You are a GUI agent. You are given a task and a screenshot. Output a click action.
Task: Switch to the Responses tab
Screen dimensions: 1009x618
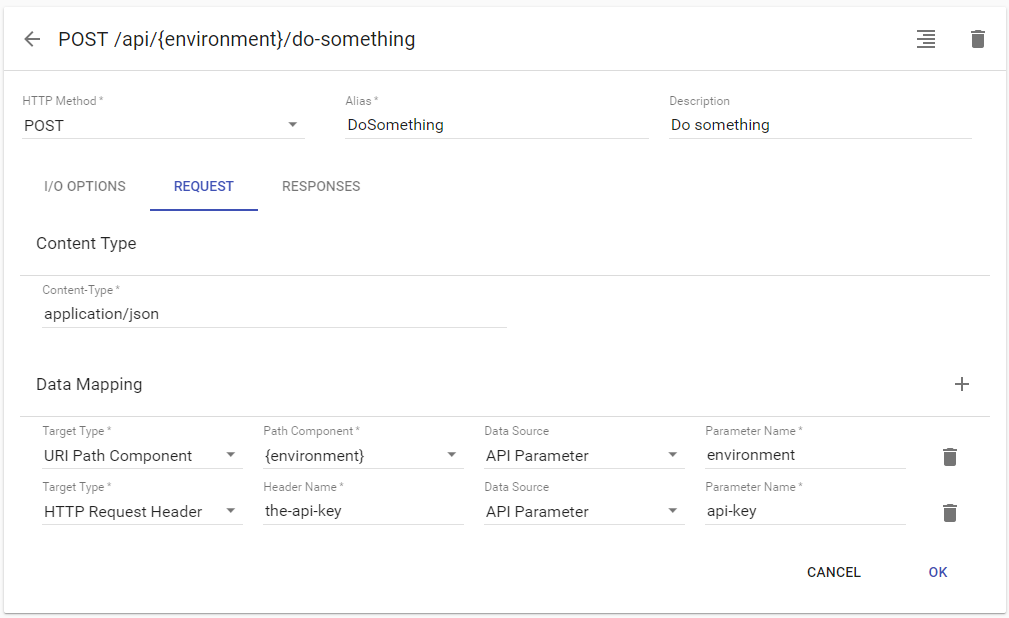(321, 186)
